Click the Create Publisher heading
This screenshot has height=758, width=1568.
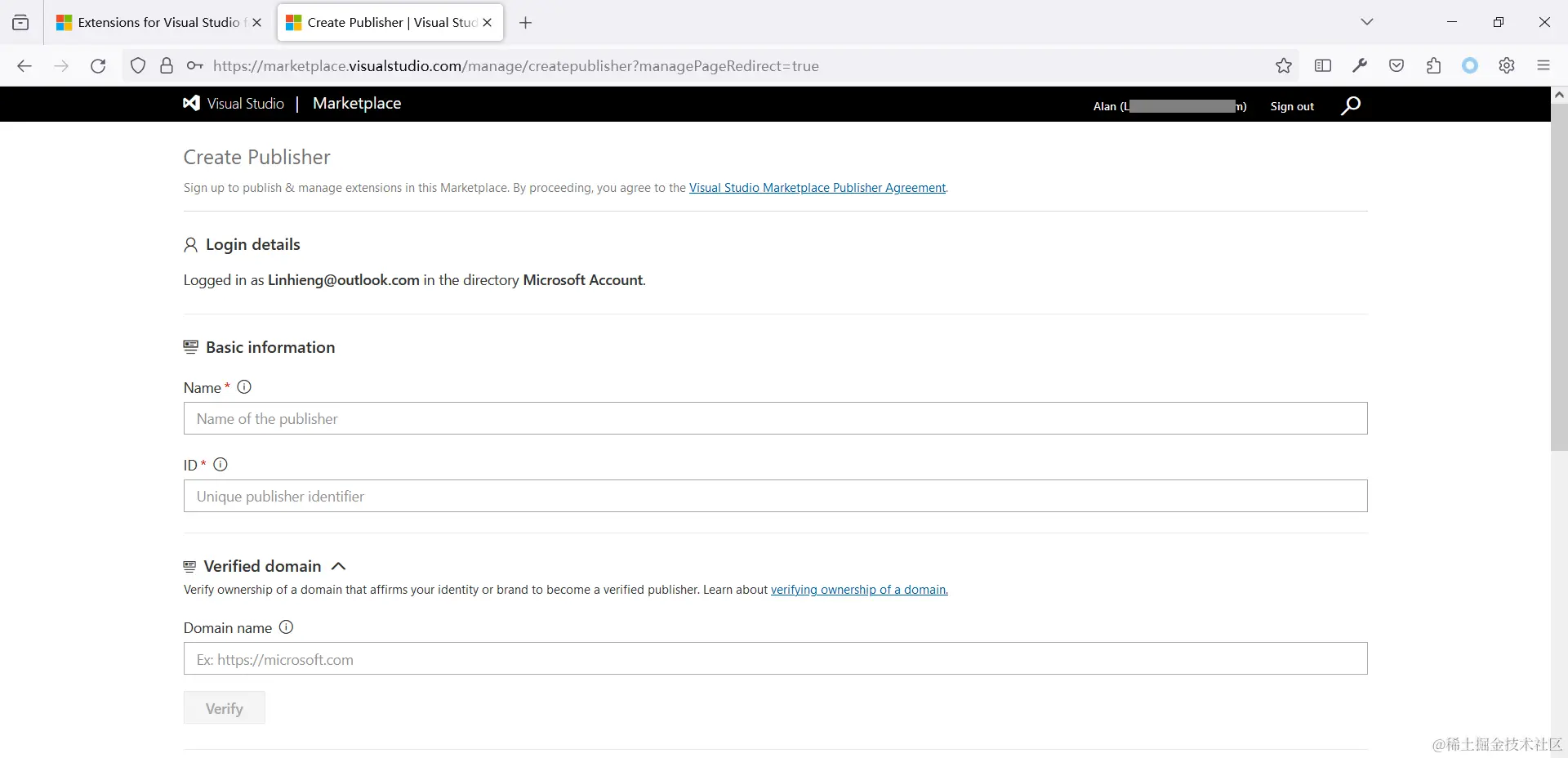click(256, 157)
